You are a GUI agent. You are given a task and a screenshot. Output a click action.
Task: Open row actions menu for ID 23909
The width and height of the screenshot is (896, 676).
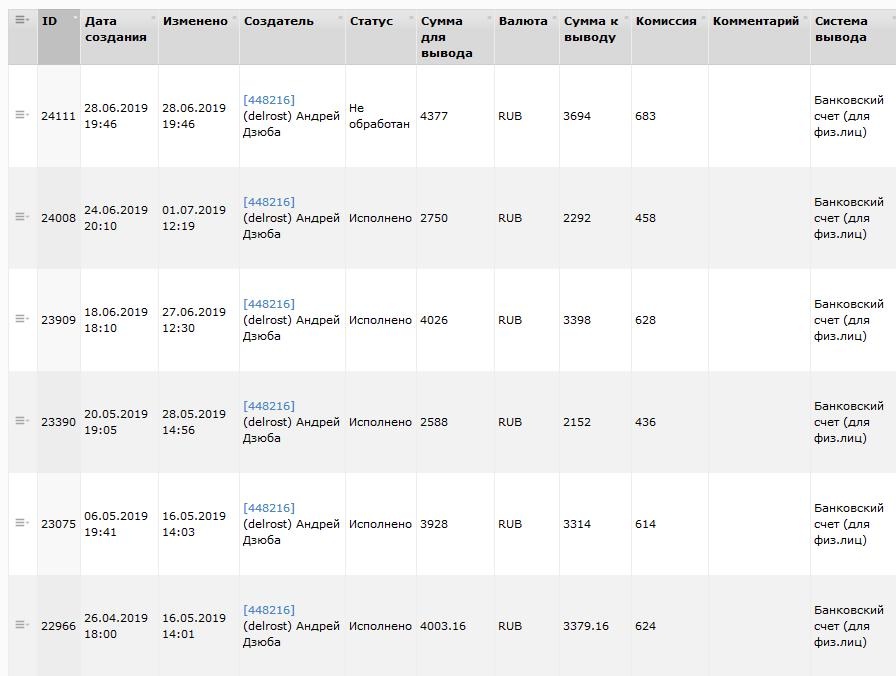tap(21, 319)
